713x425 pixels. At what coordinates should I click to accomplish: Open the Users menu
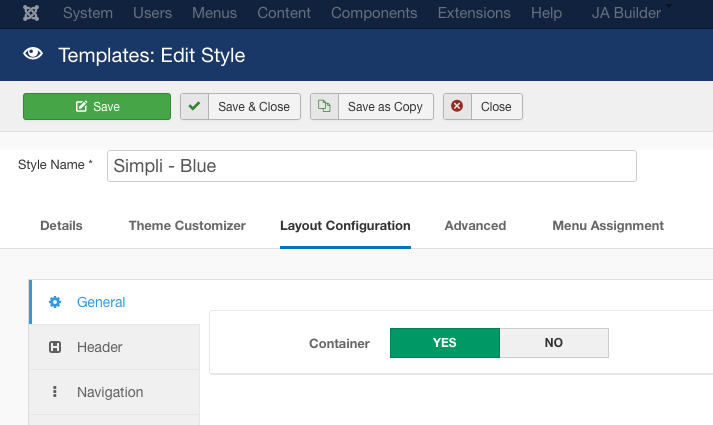click(154, 14)
